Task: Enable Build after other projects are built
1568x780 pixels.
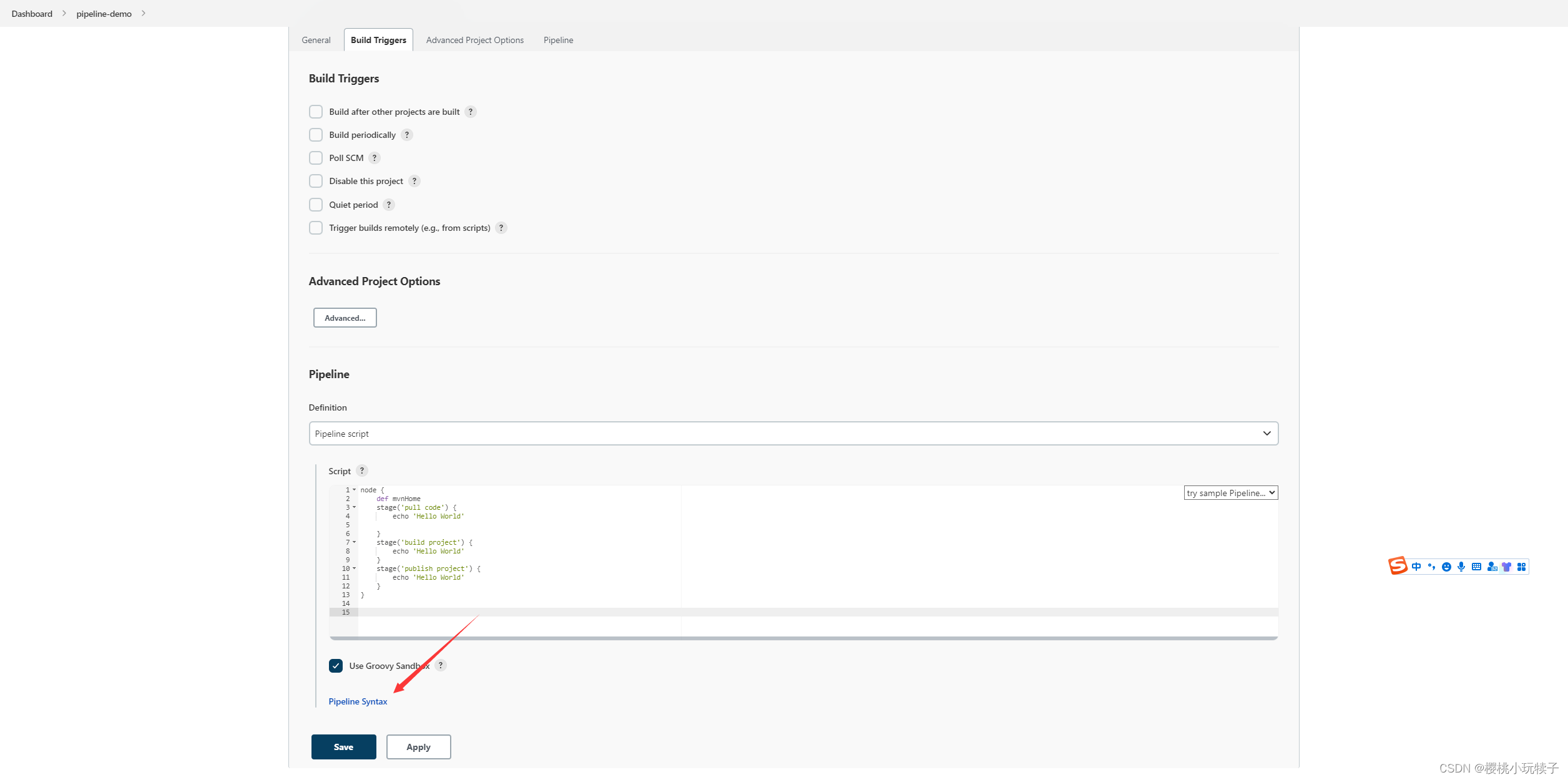Action: click(316, 112)
